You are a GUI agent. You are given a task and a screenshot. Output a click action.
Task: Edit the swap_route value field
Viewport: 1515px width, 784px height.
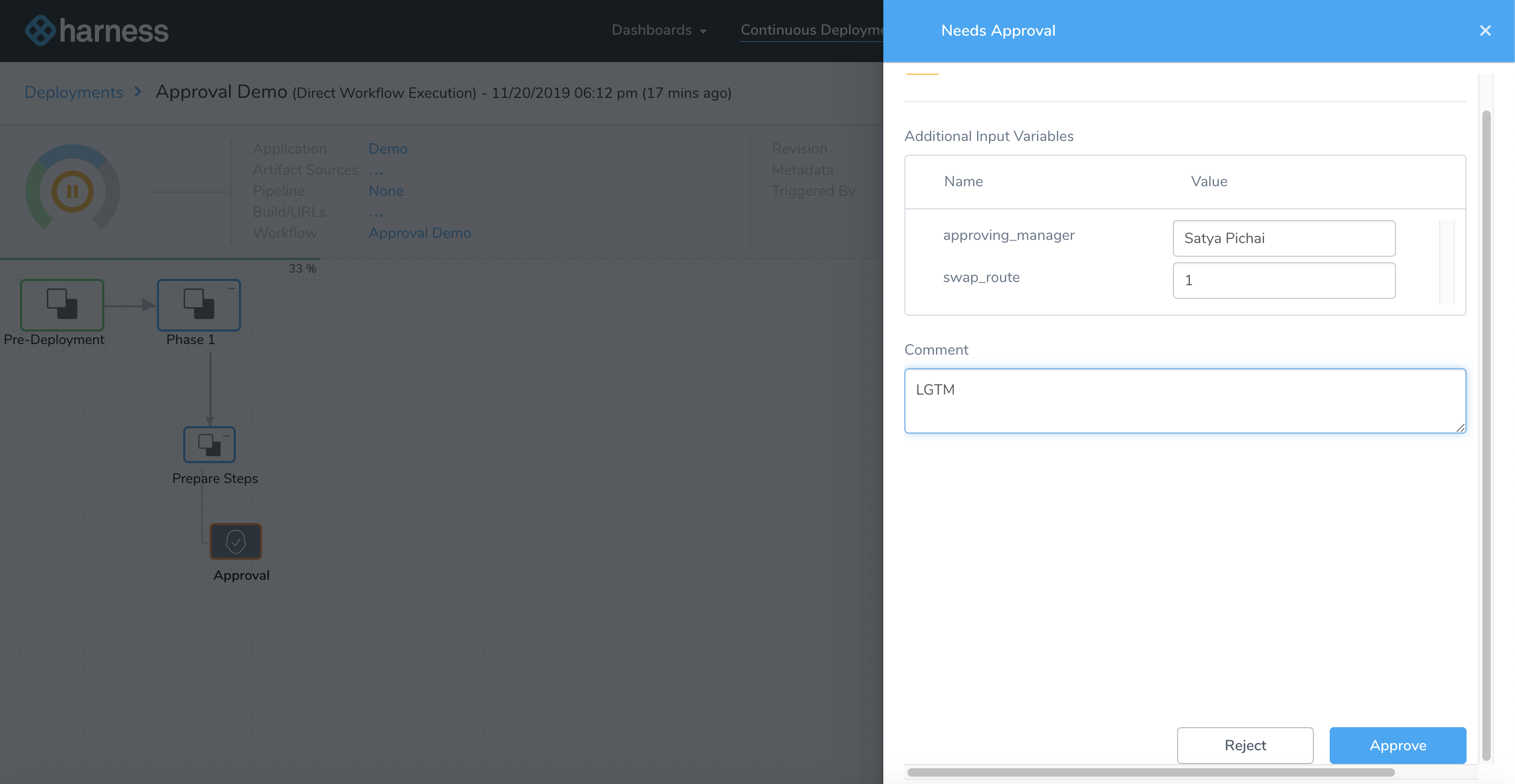pyautogui.click(x=1284, y=280)
